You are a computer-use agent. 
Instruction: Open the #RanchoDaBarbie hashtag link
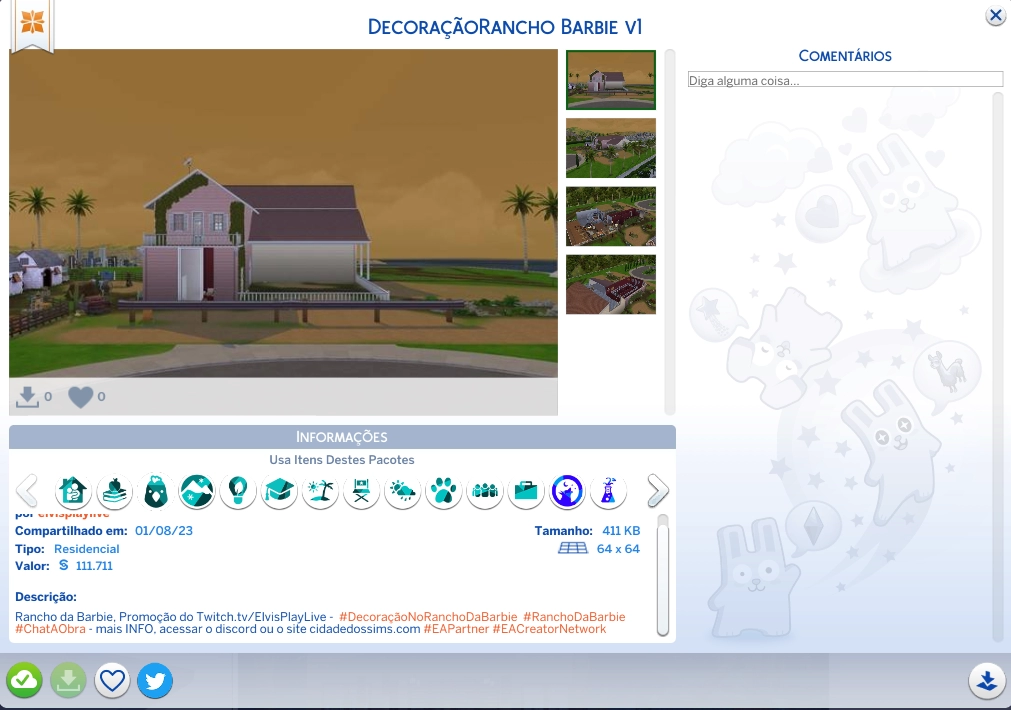click(x=574, y=617)
